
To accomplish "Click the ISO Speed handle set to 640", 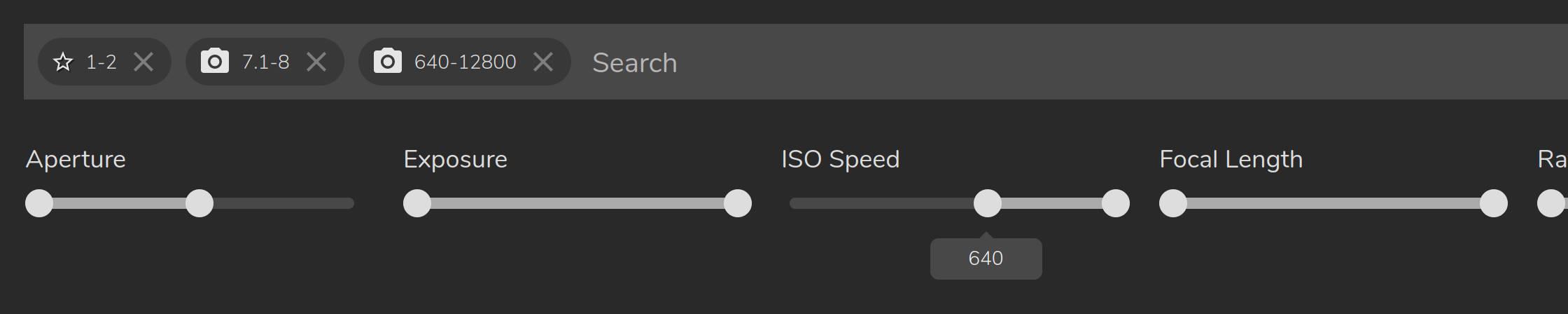I will point(987,203).
